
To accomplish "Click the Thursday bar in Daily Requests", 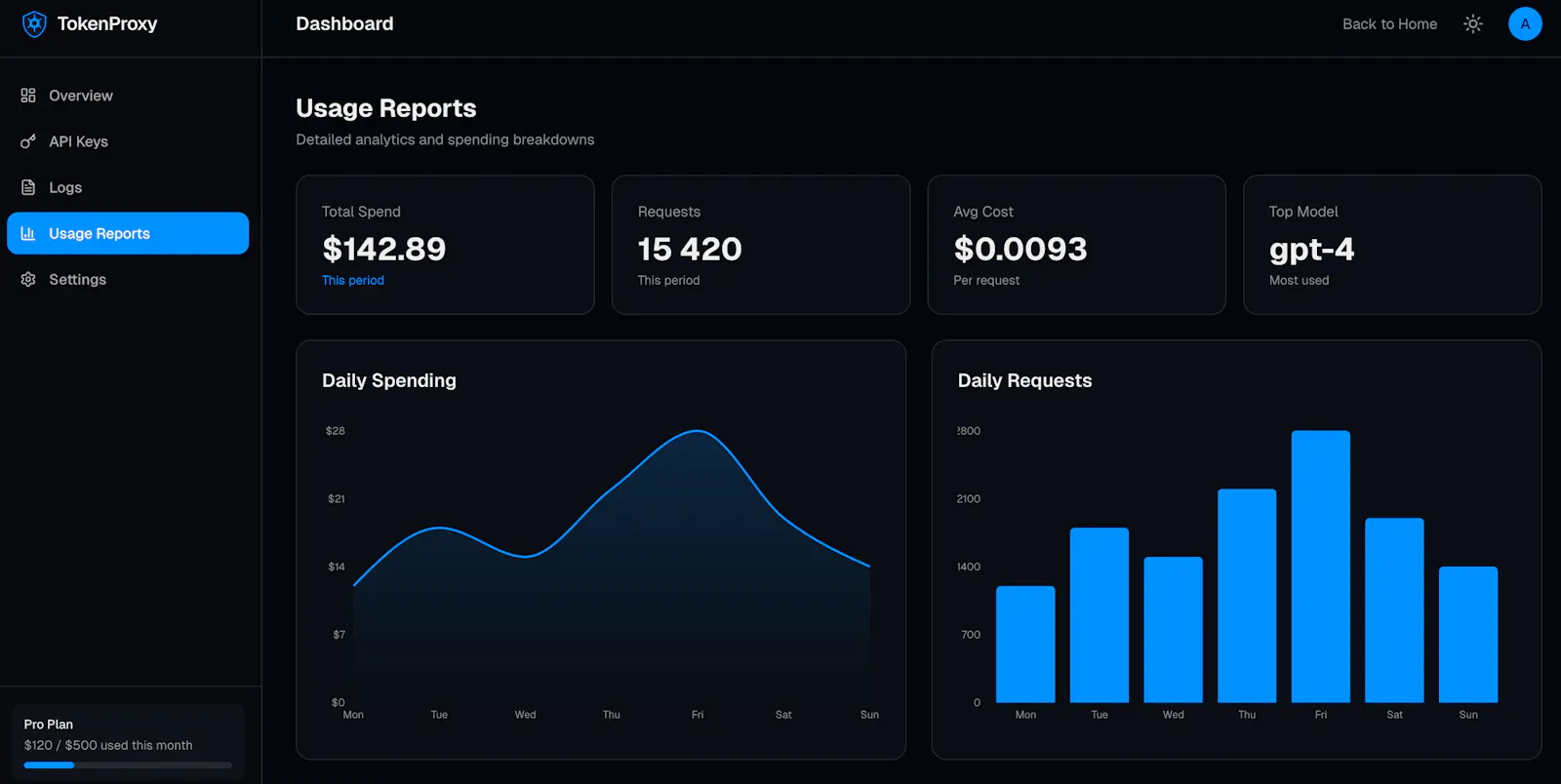I will coord(1247,596).
